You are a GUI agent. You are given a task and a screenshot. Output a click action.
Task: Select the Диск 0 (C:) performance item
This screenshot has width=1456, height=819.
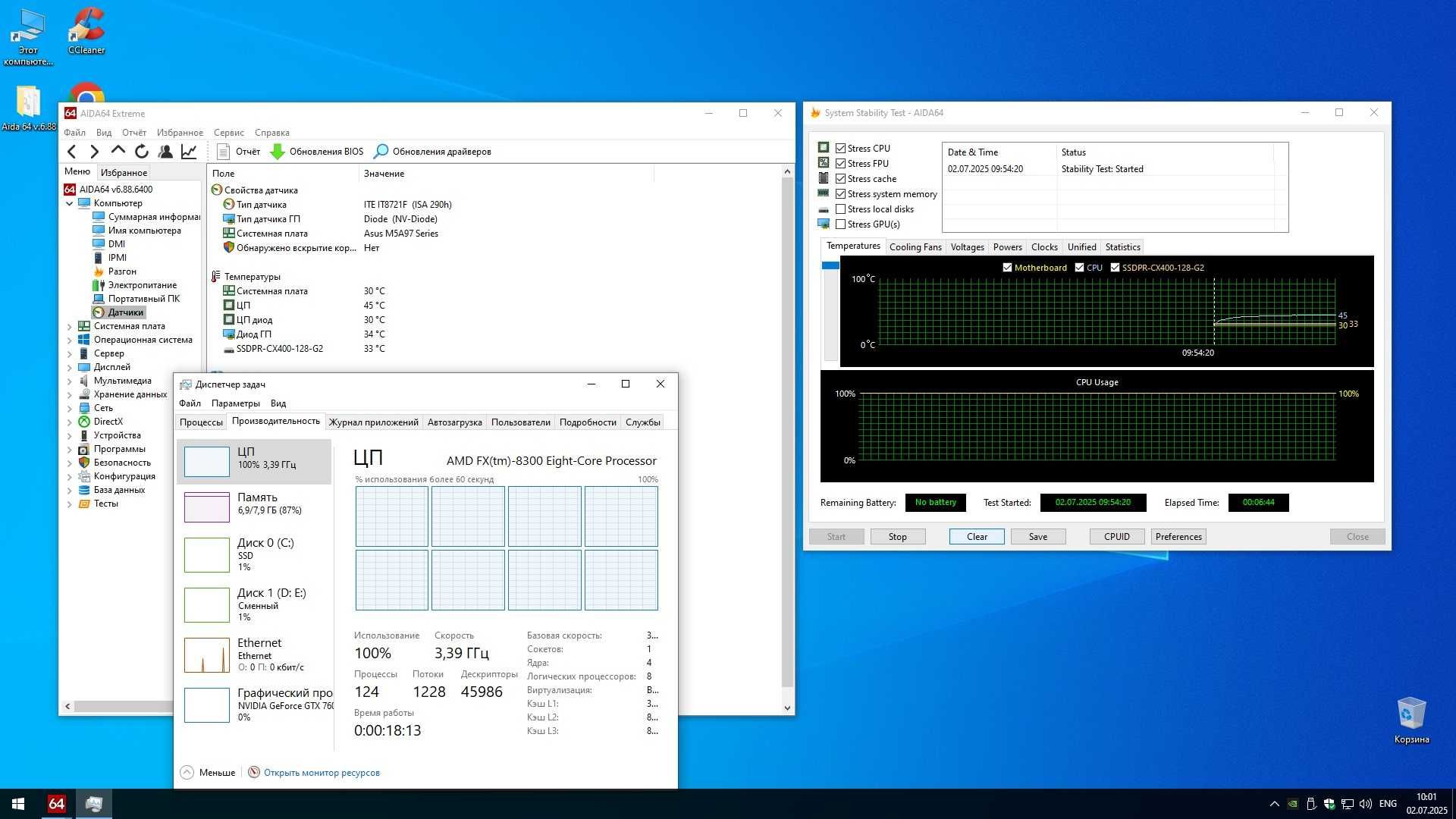254,554
